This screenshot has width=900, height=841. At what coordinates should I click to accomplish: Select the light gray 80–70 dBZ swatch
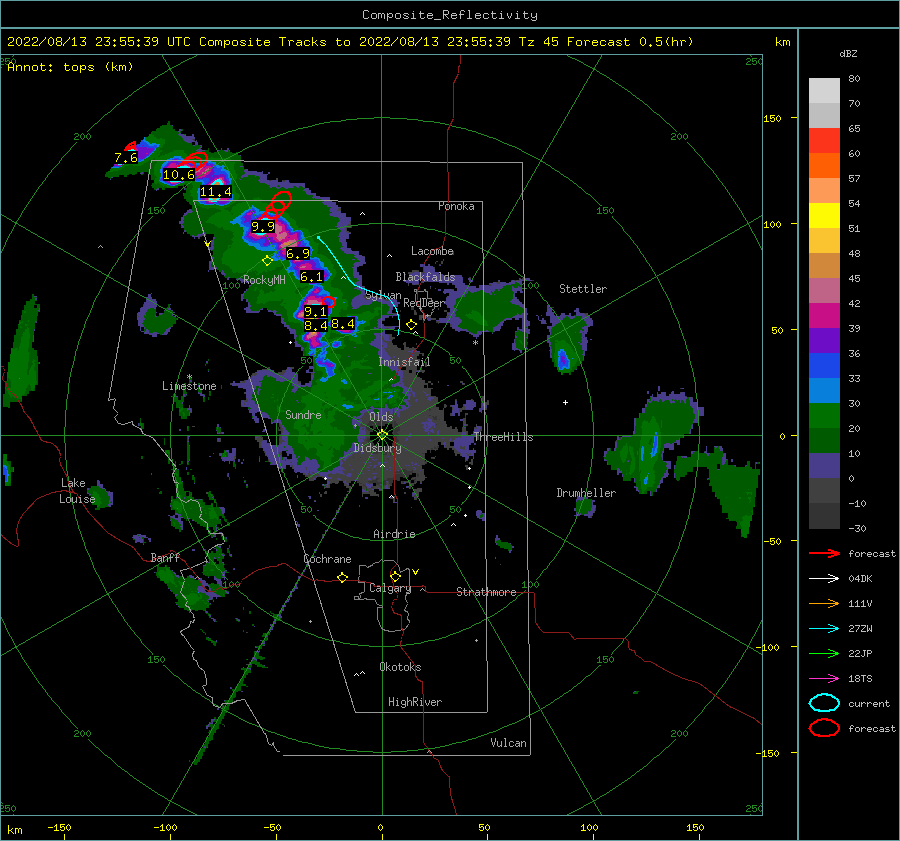click(824, 91)
